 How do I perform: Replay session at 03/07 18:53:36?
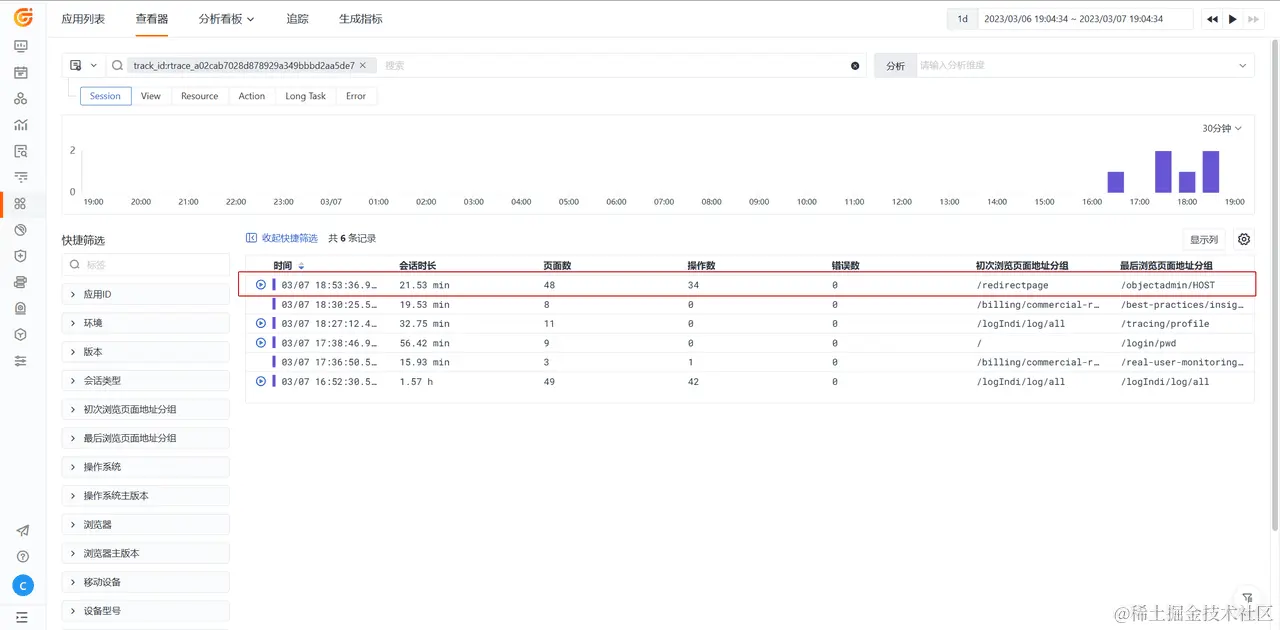point(261,285)
